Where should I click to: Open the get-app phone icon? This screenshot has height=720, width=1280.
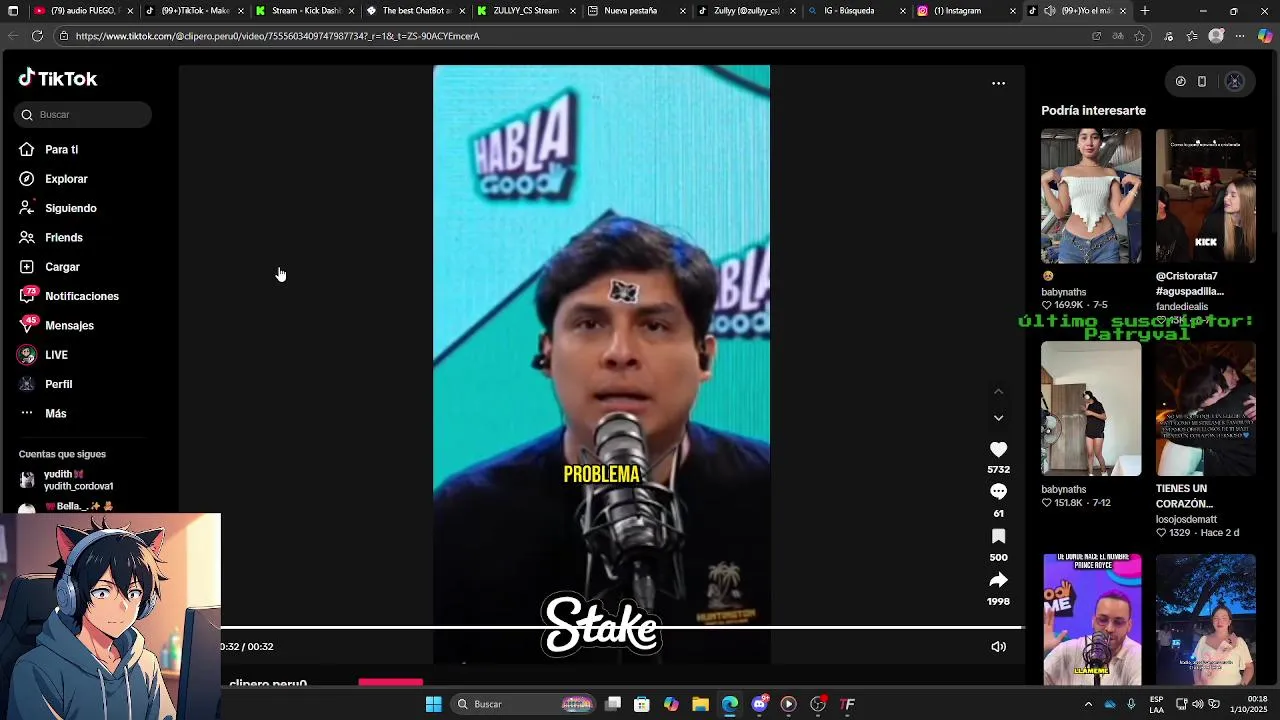[x=1202, y=82]
